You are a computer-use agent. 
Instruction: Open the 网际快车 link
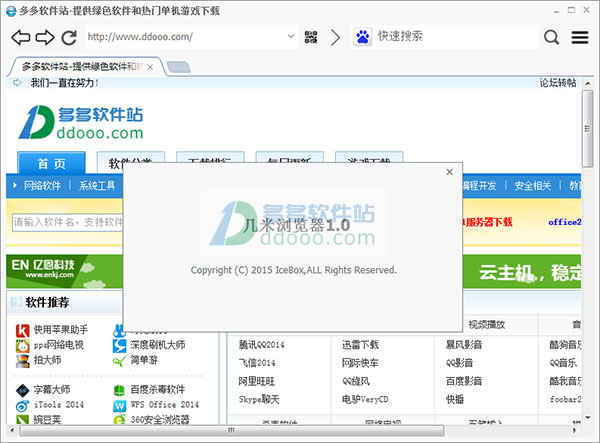coord(360,363)
